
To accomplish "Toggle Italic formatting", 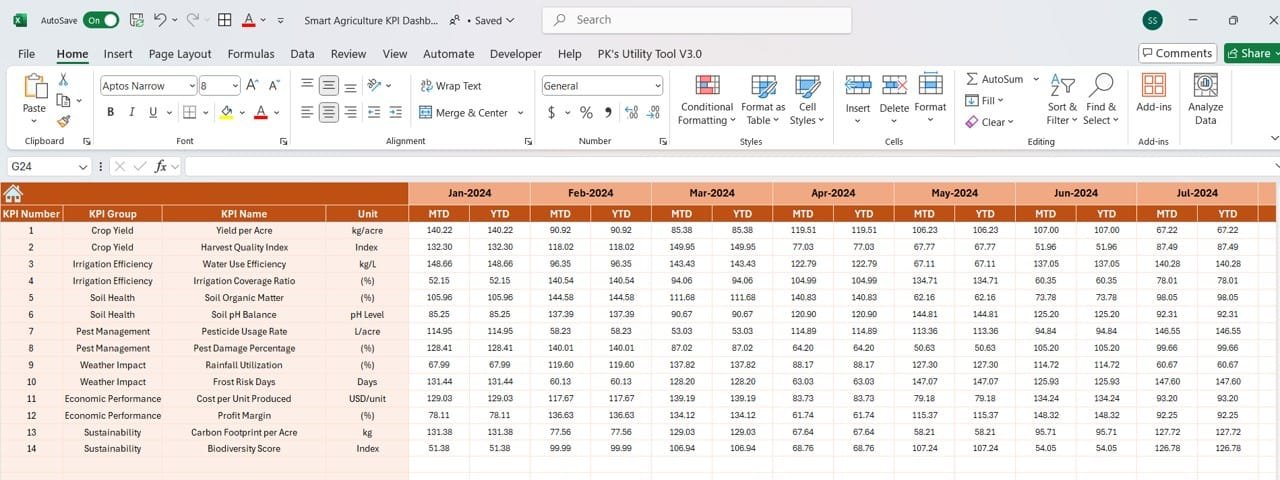I will [x=130, y=112].
